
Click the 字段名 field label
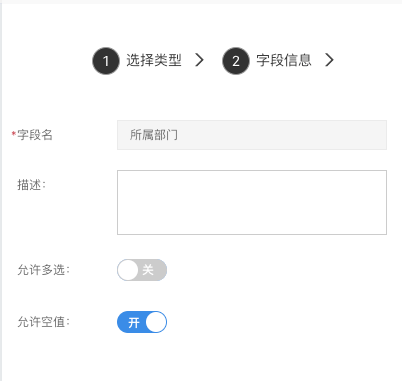pyautogui.click(x=35, y=135)
